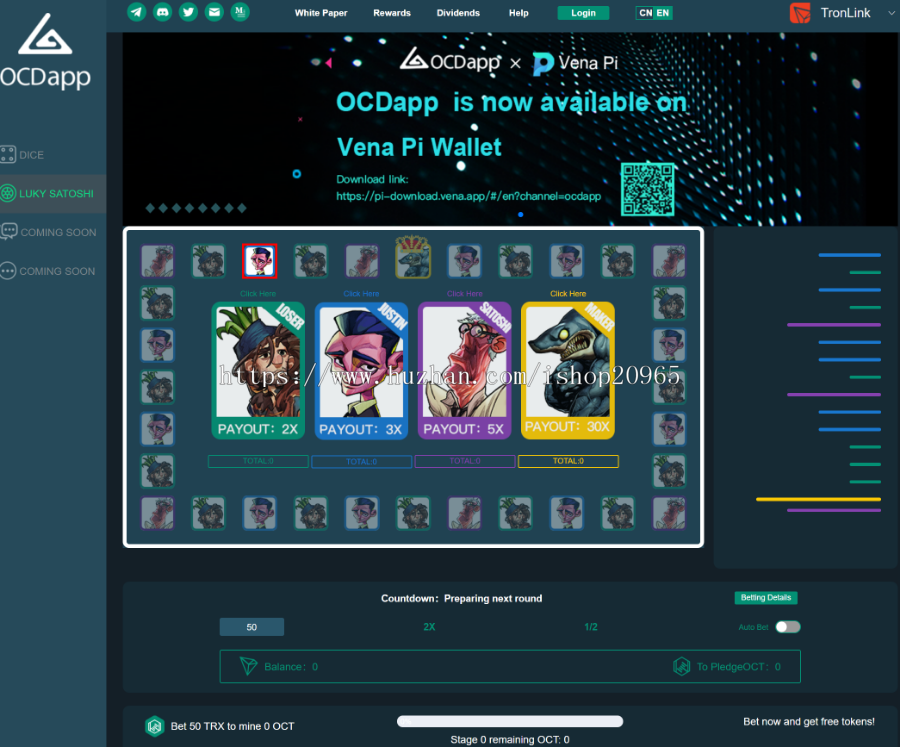Open the Rewards menu item

point(392,13)
